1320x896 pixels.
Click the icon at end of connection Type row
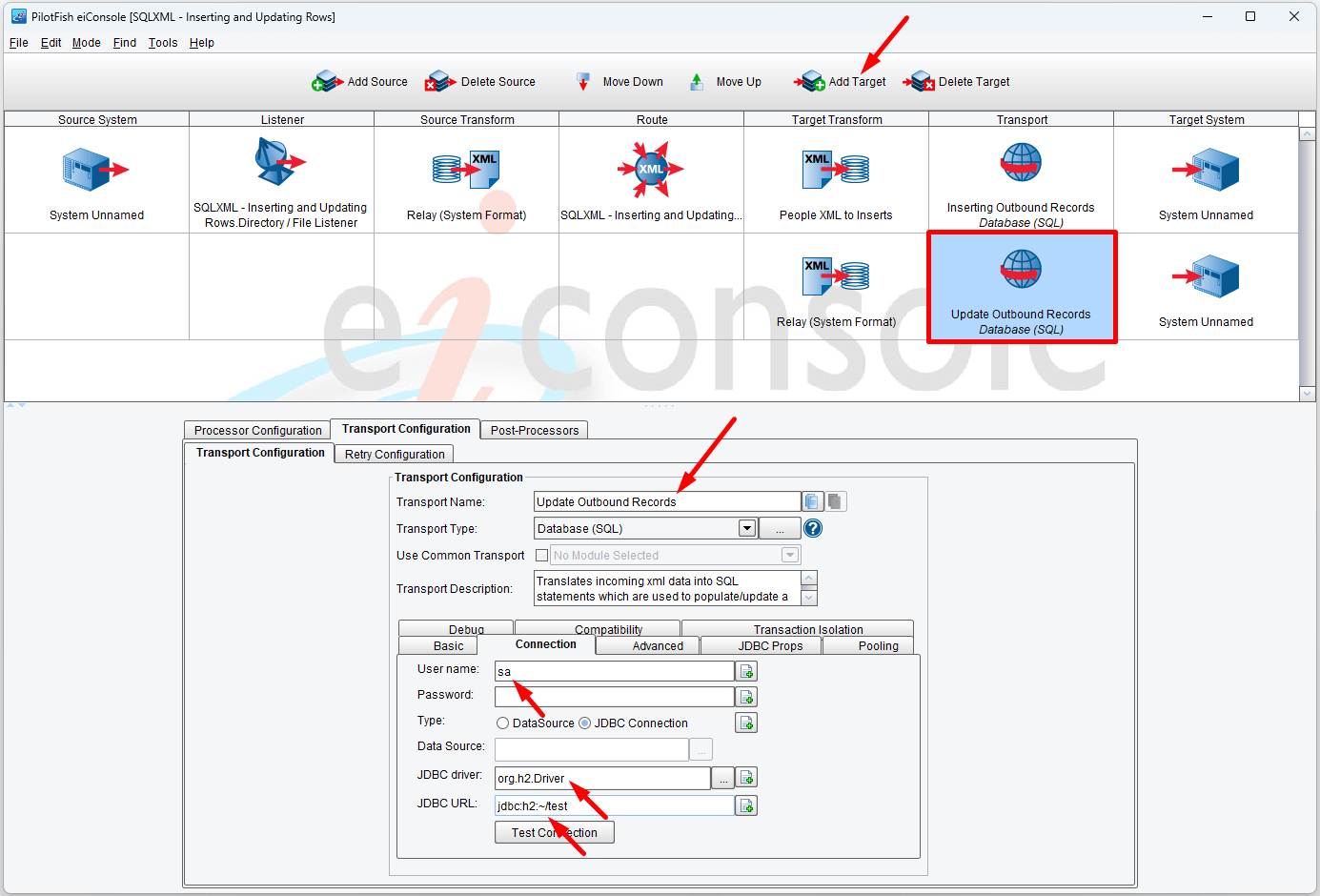[x=747, y=723]
